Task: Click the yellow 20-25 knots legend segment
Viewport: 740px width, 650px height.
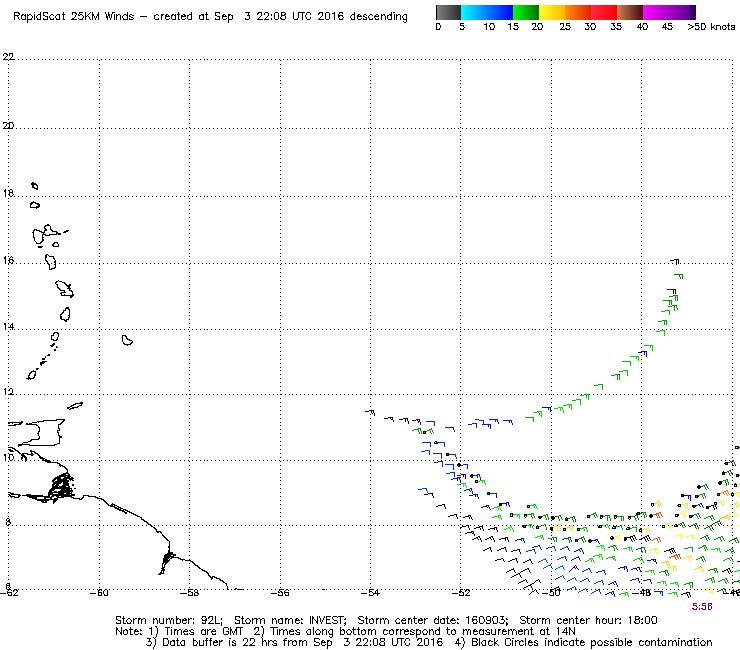Action: pyautogui.click(x=552, y=12)
